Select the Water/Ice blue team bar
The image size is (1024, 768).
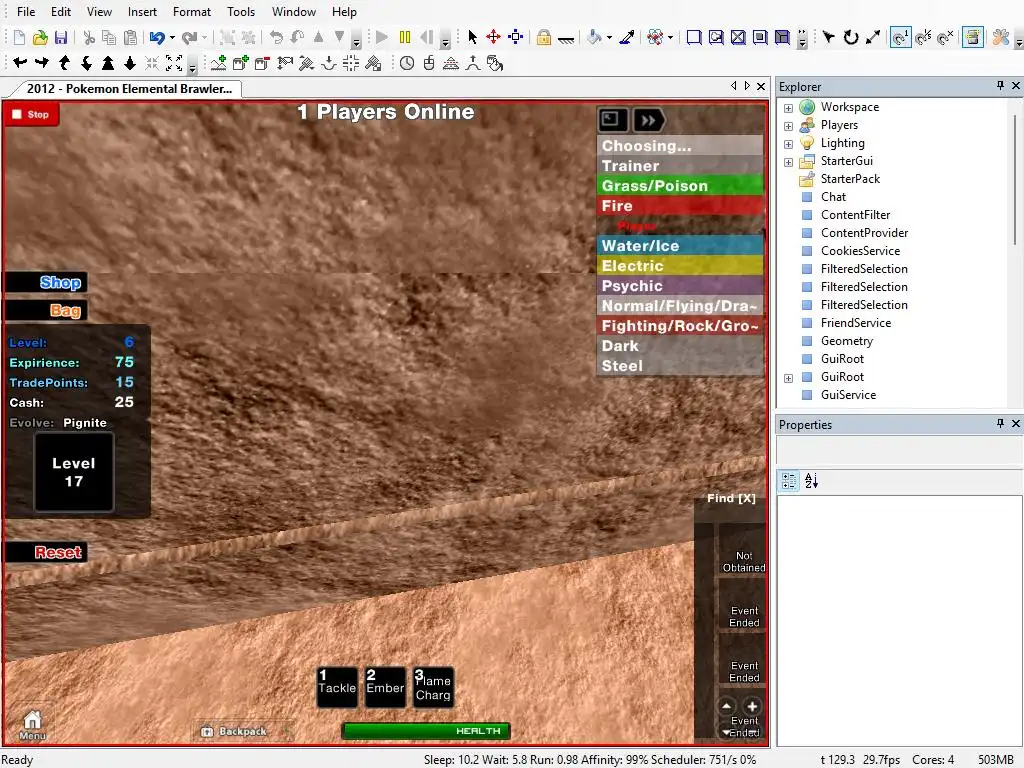(680, 246)
